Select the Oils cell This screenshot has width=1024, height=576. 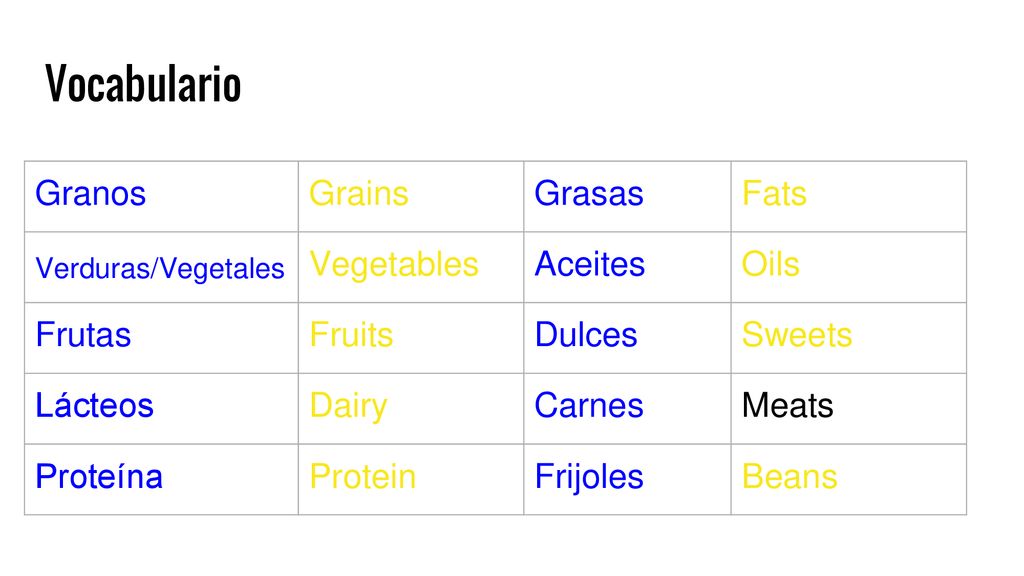[848, 267]
